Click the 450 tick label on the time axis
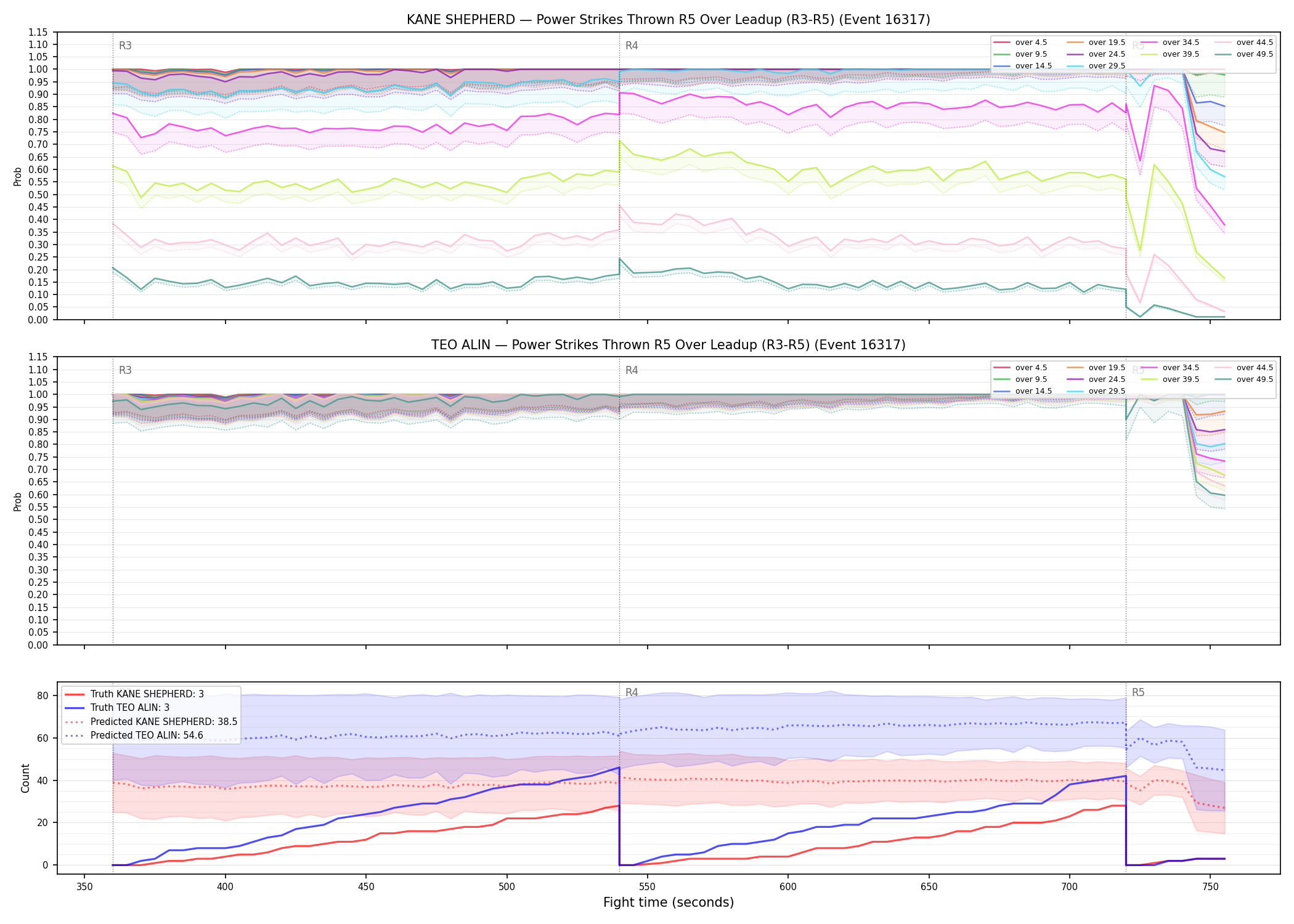Viewport: 1294px width, 924px height. (x=366, y=887)
